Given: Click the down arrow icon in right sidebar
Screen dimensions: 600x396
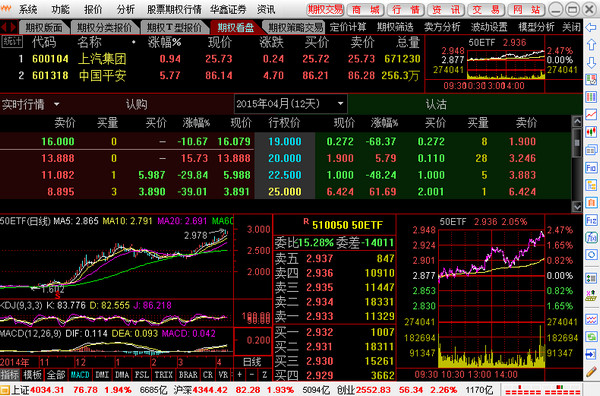Looking at the screenshot, I should (x=591, y=62).
